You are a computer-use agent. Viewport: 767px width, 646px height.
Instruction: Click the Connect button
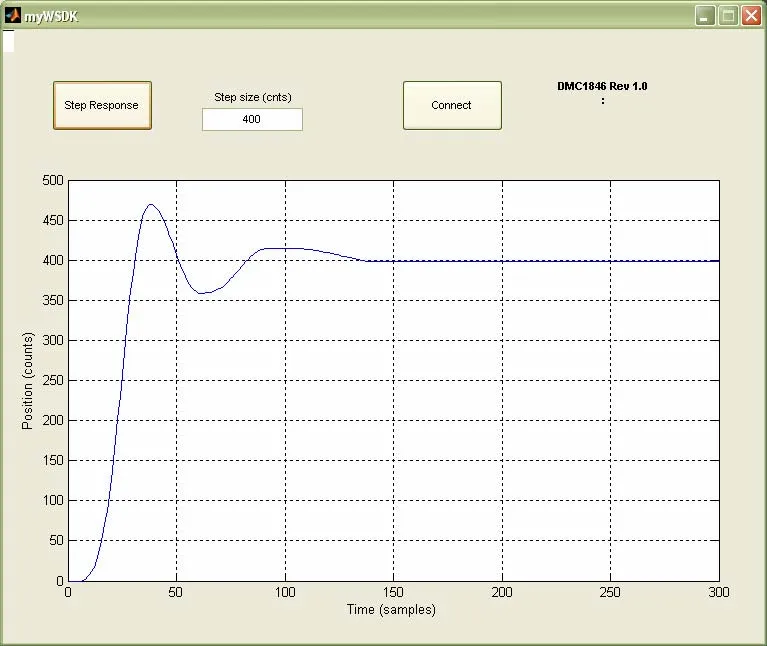click(452, 105)
